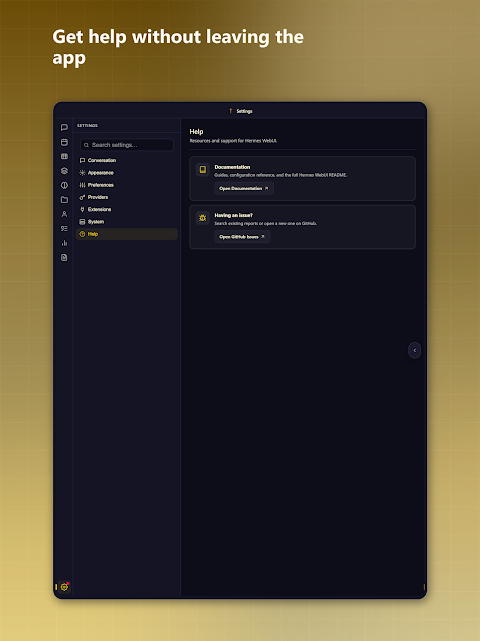Screen dimensions: 480x641
Task: Click the Open Documentation button
Action: pos(244,188)
